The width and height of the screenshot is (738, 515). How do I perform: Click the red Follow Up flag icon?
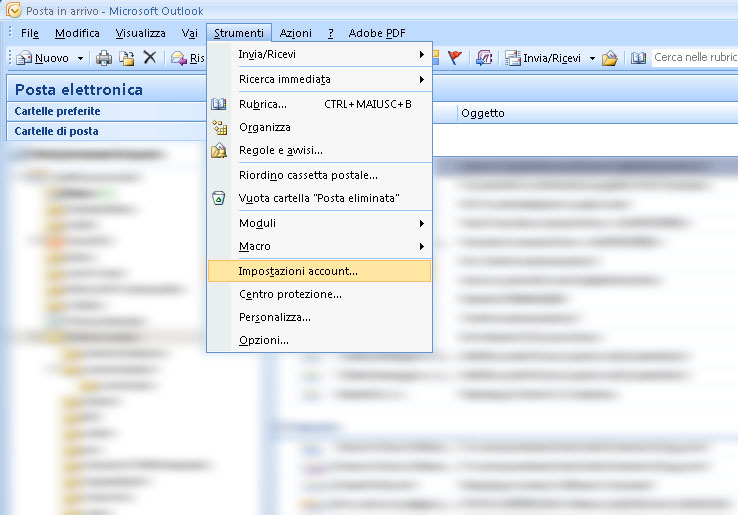tap(455, 57)
